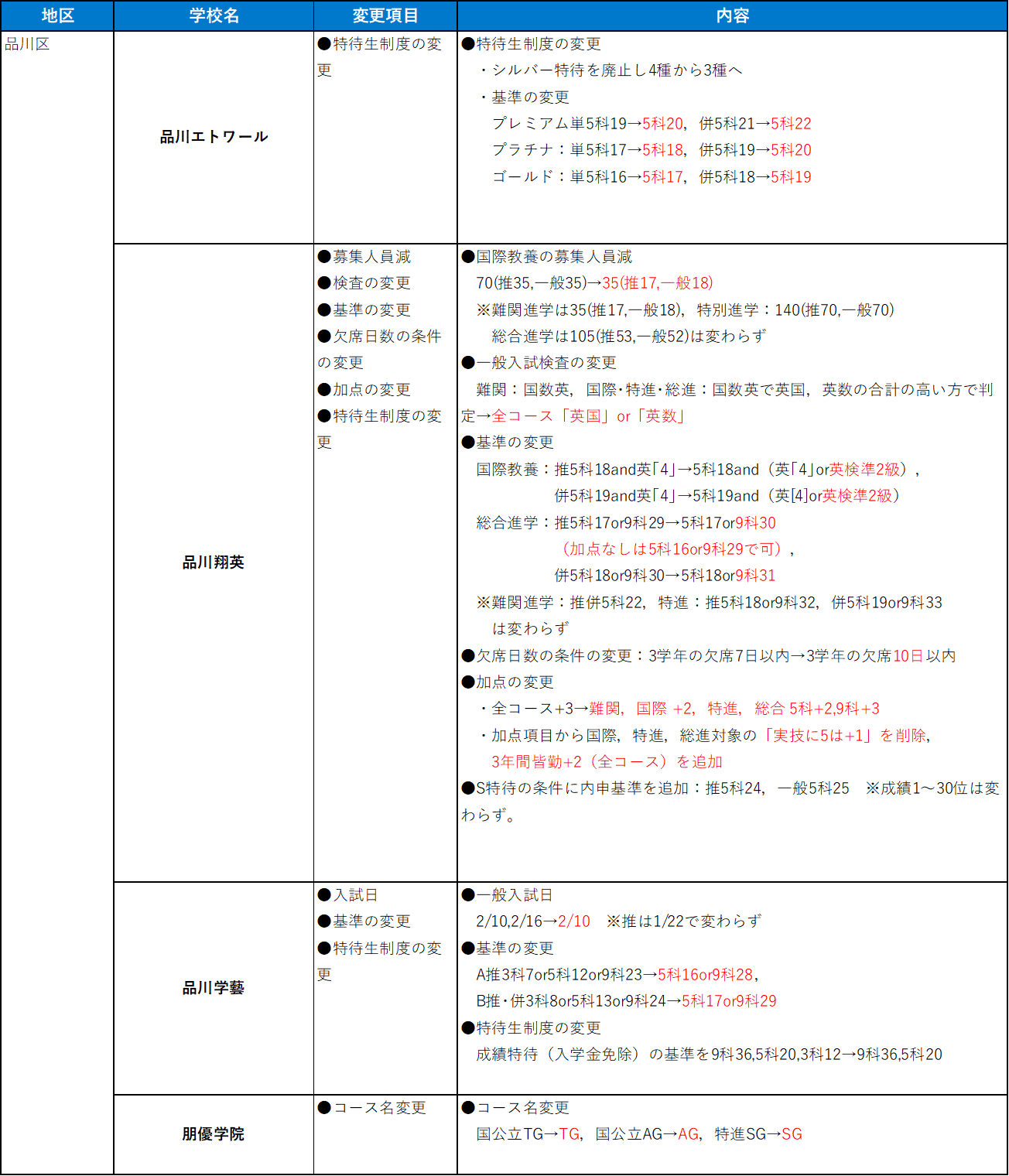This screenshot has width=1009, height=1176.
Task: Select the school name 品川学藝
Action: (x=214, y=988)
